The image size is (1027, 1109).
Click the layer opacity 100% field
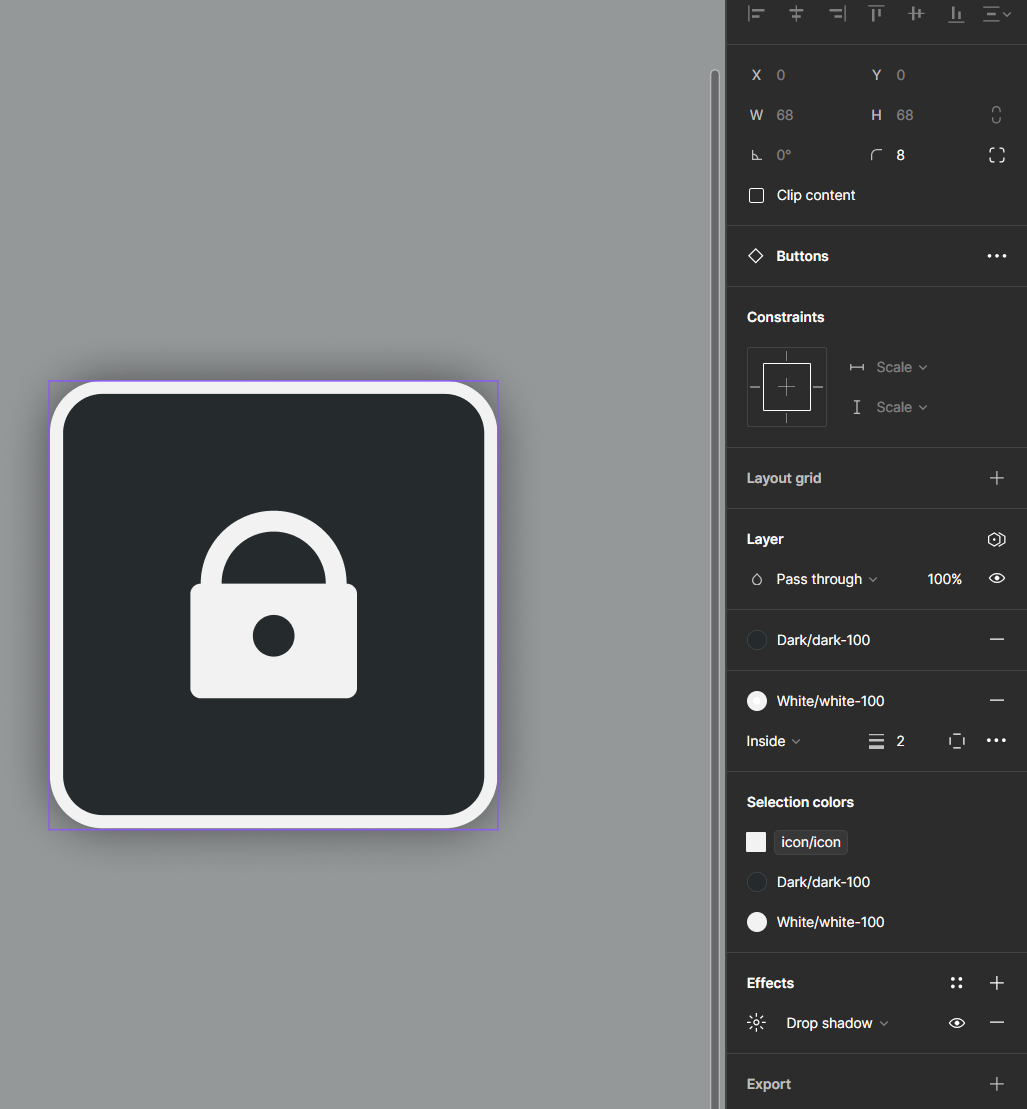click(x=944, y=579)
